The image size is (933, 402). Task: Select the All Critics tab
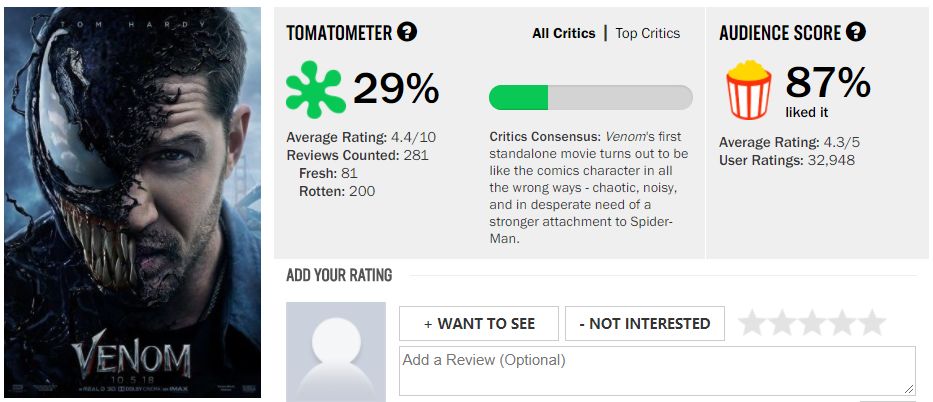(563, 33)
